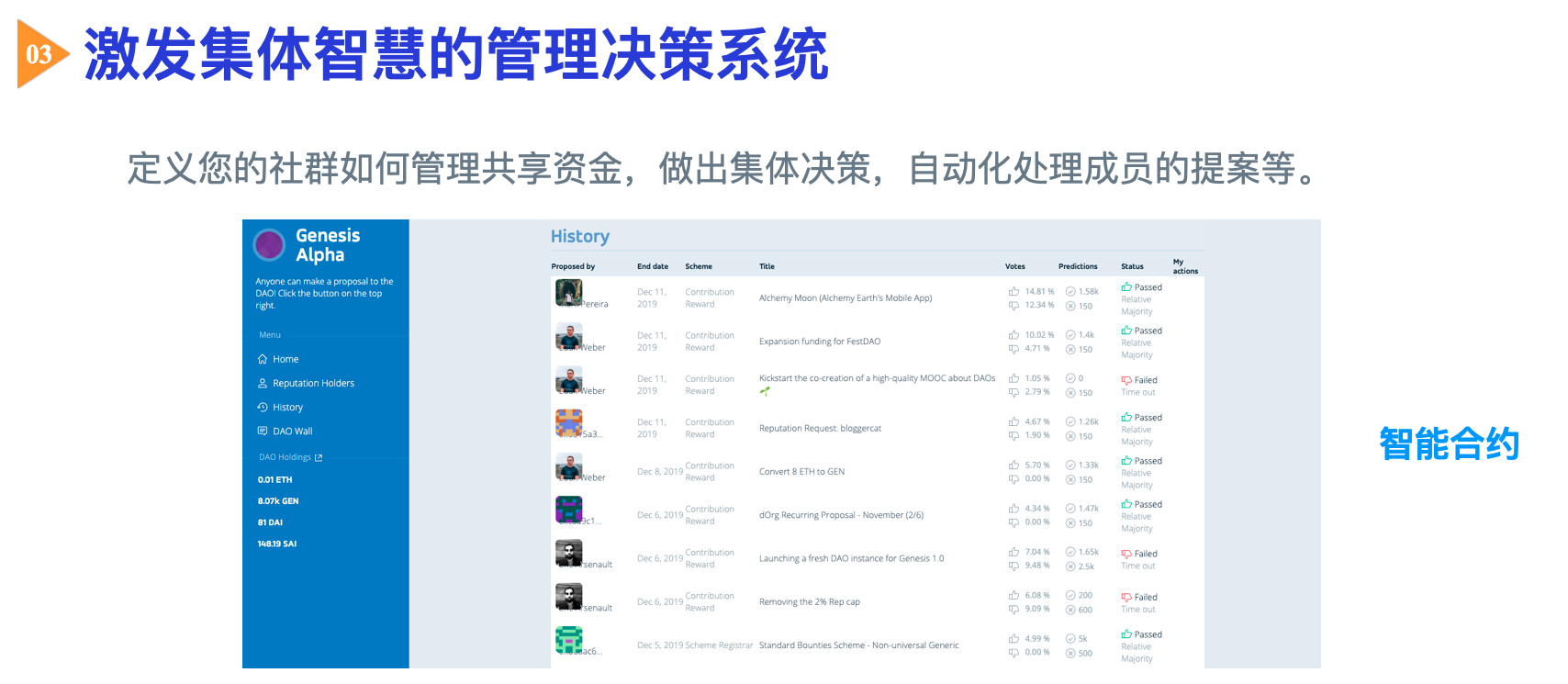
Task: Click the orange 03 arrow badge
Action: tap(42, 54)
